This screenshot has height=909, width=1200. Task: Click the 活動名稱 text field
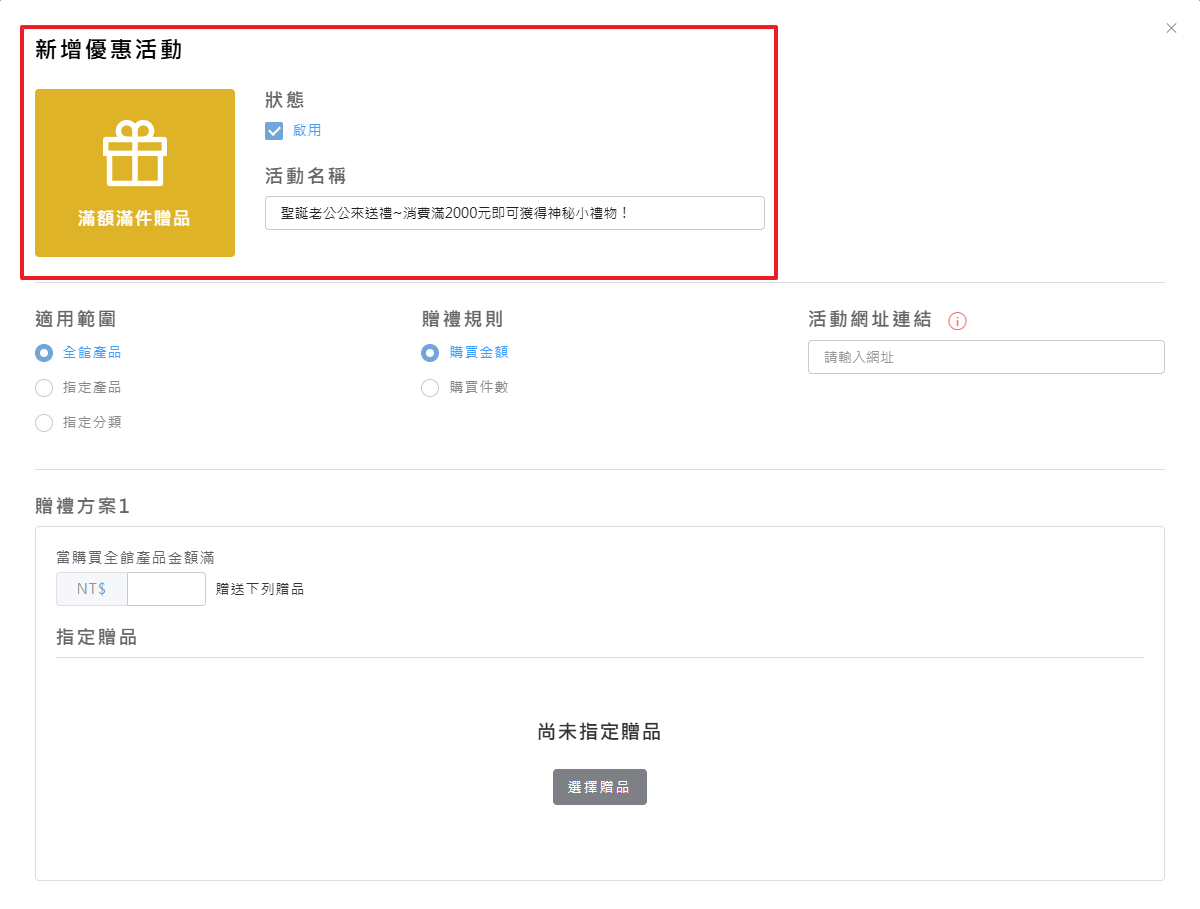(514, 213)
